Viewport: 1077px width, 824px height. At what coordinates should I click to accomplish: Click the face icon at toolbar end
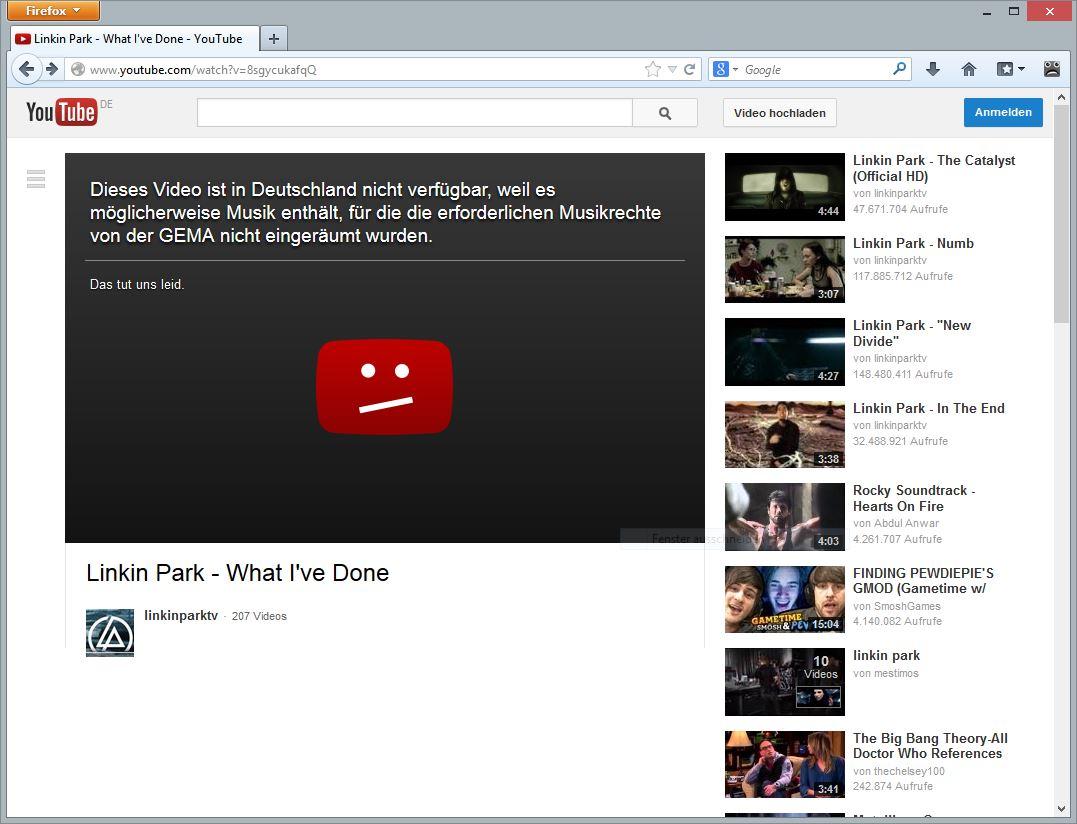[1052, 69]
